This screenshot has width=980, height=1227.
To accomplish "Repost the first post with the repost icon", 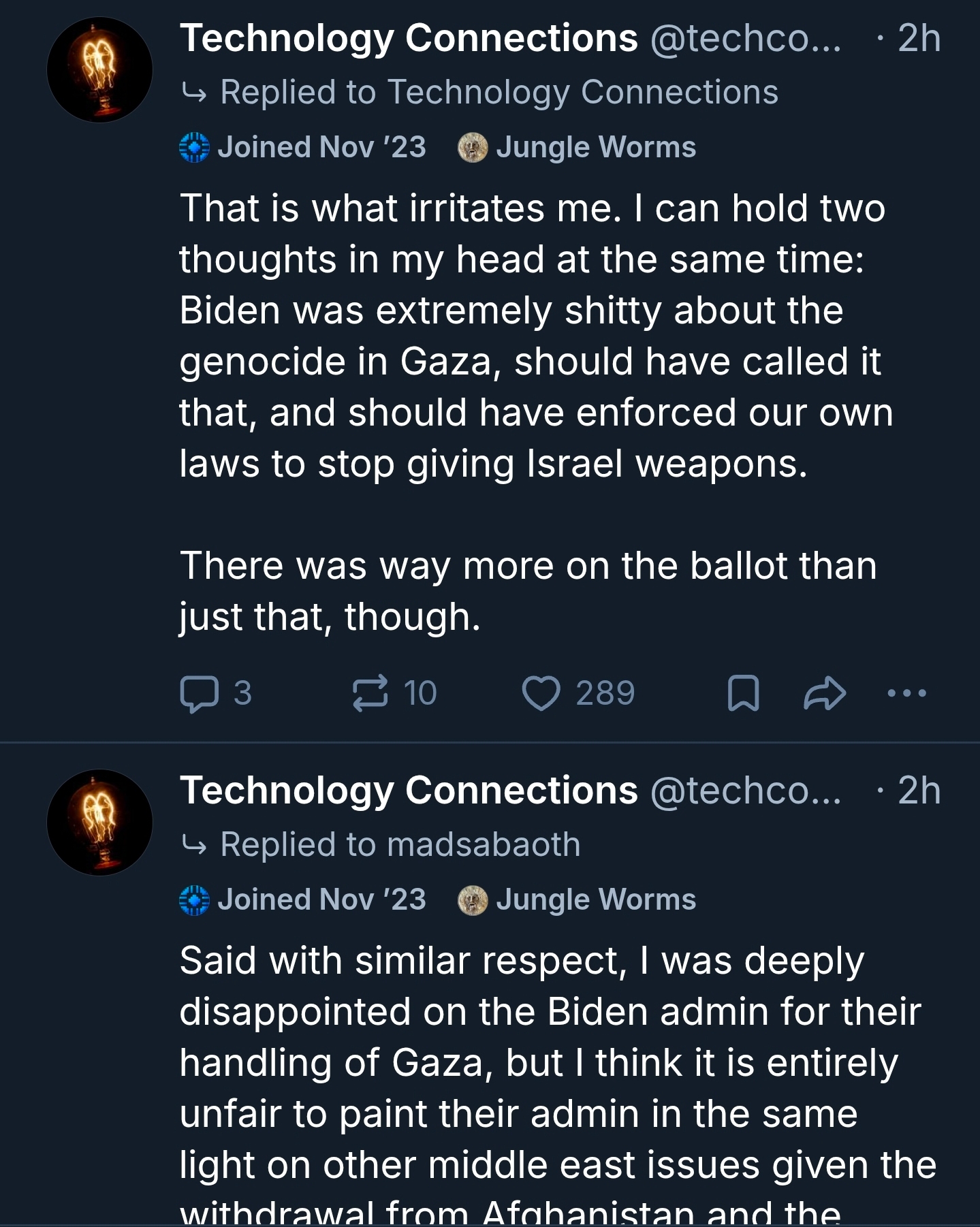I will (370, 693).
